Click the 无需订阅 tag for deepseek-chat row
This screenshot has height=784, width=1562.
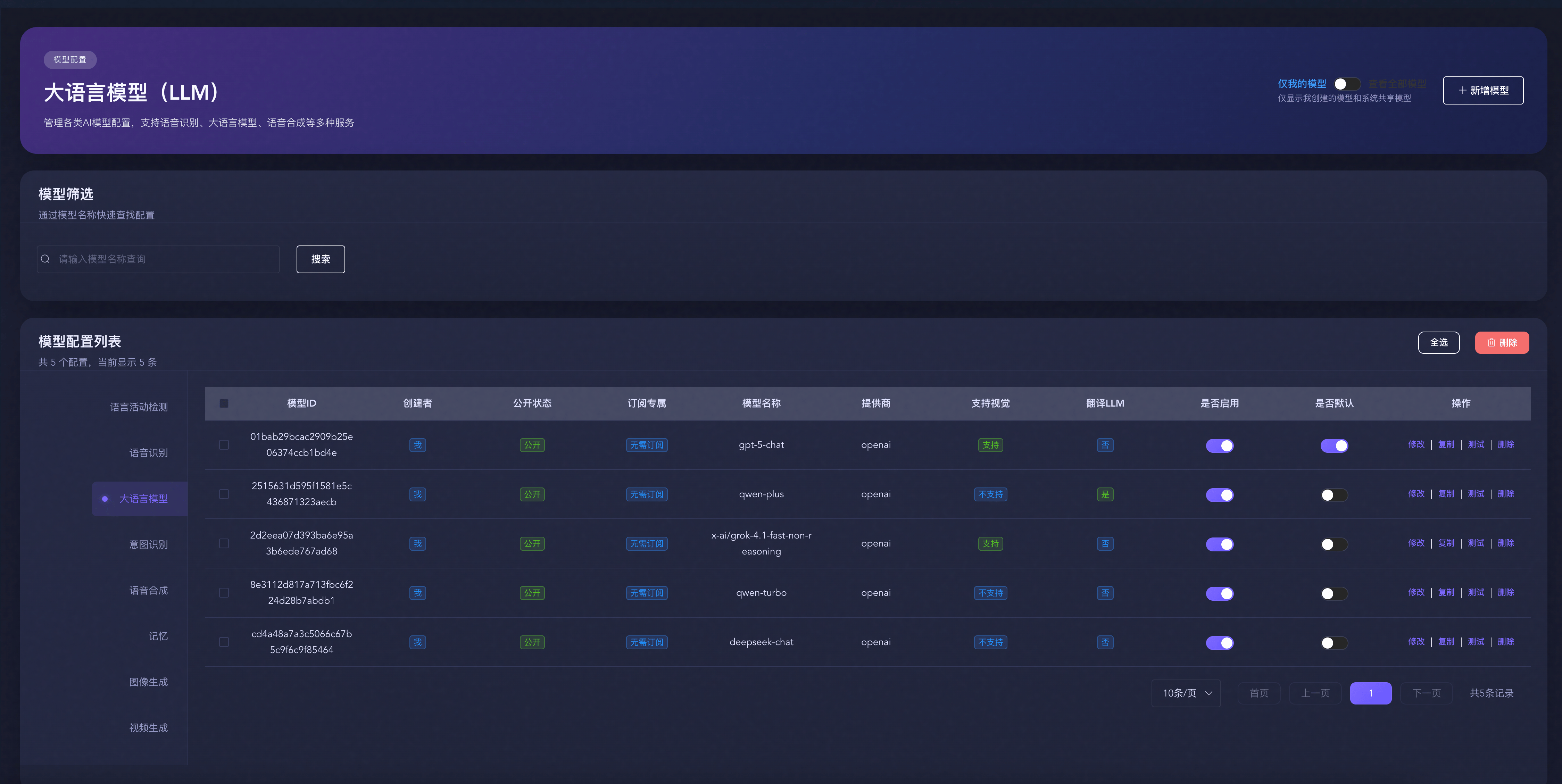click(x=646, y=642)
